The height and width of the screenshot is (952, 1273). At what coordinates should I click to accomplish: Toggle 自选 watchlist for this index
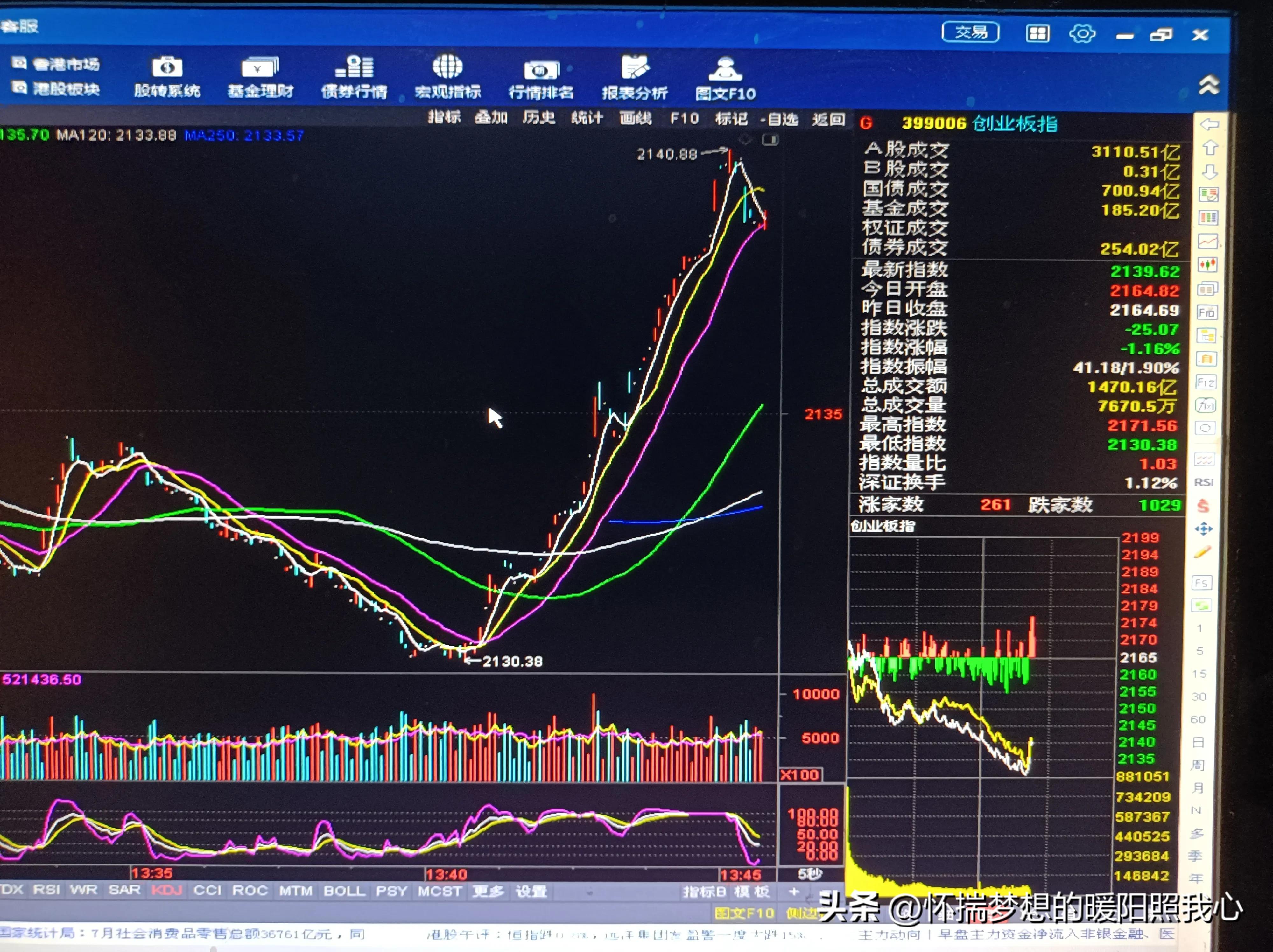pyautogui.click(x=780, y=120)
